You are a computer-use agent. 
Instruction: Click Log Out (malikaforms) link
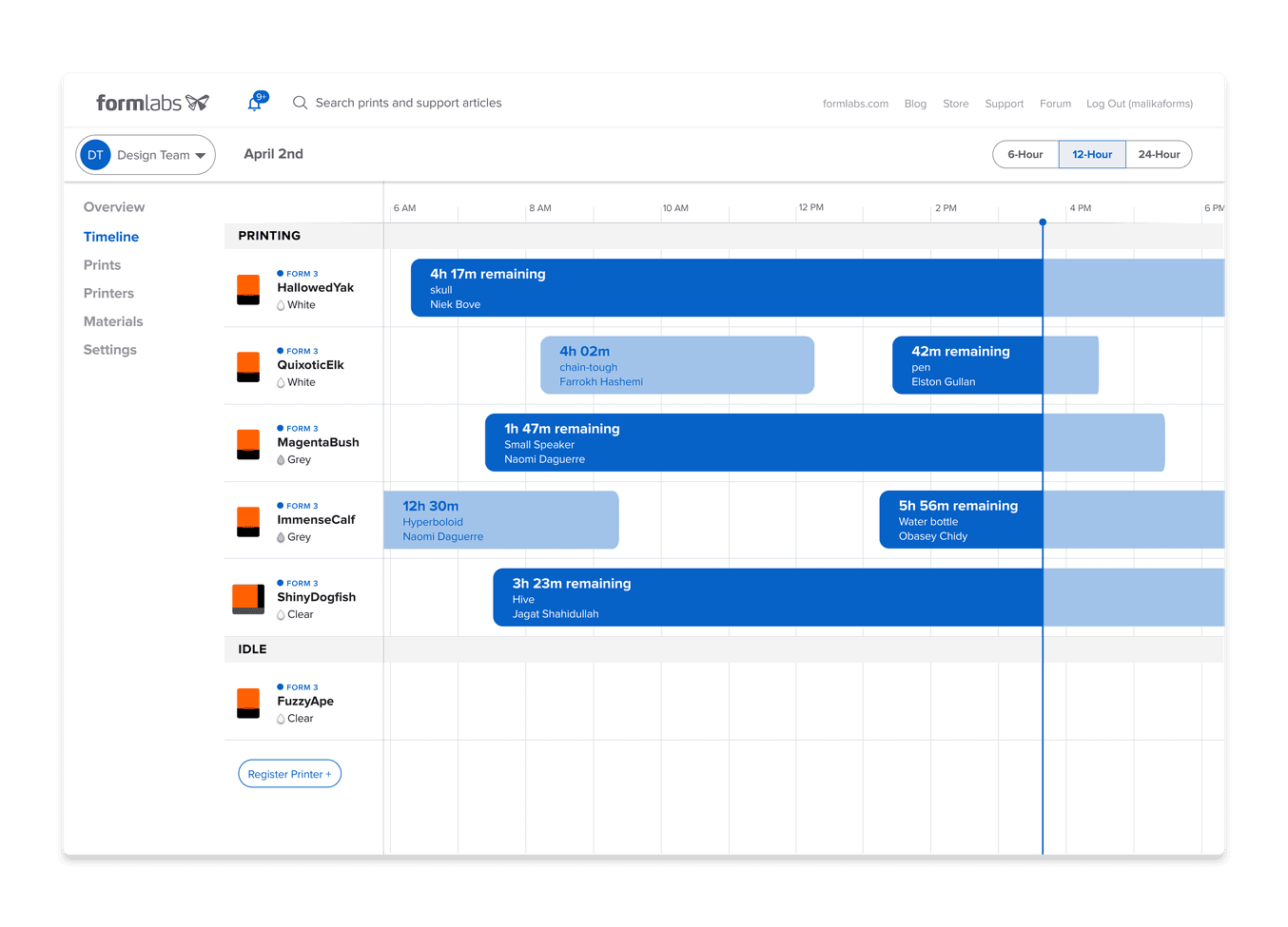coord(1139,104)
